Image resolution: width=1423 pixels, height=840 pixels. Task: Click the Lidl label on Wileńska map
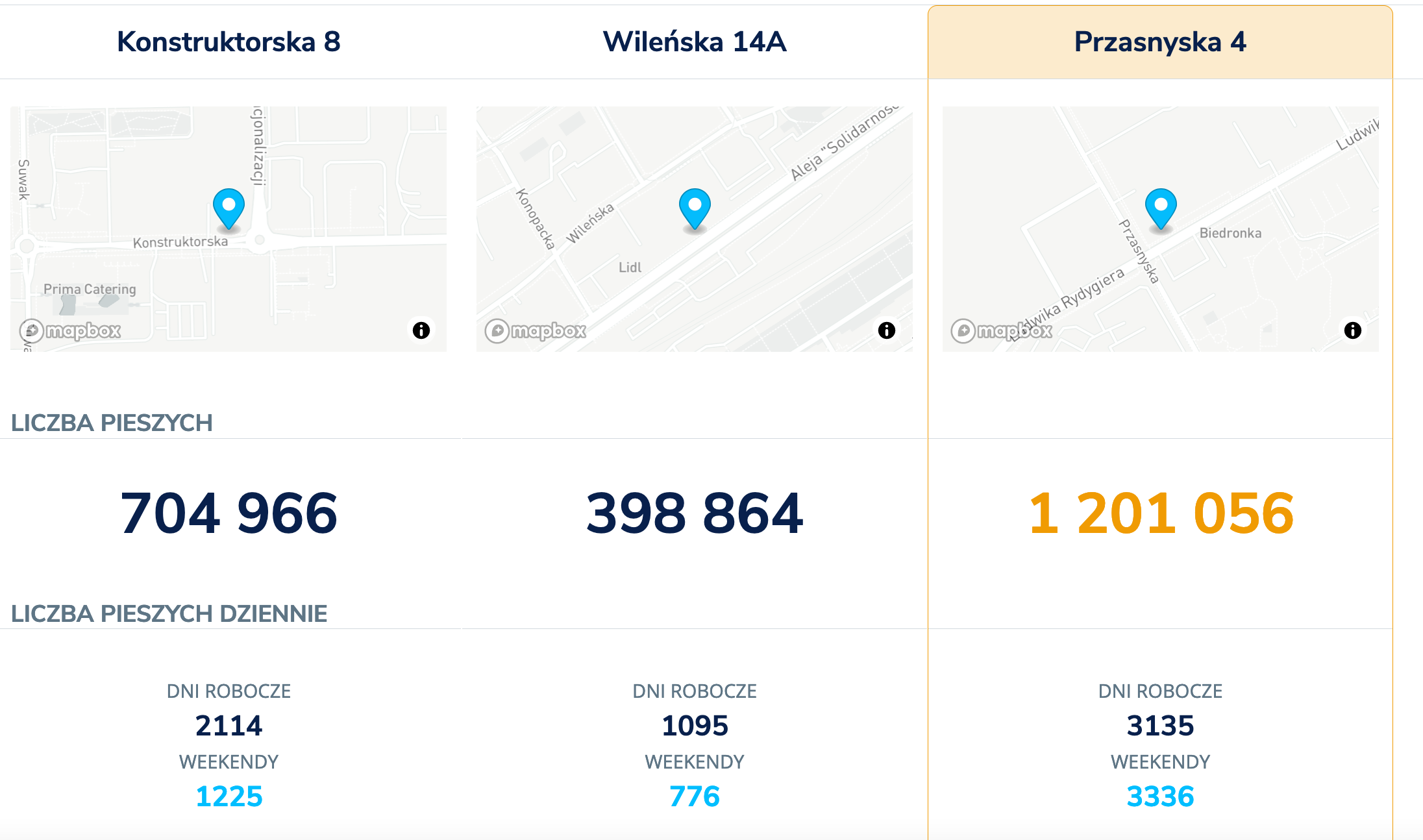pos(630,267)
